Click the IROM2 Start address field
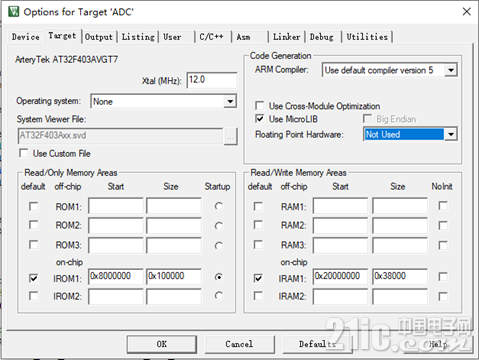The width and height of the screenshot is (479, 360). tap(116, 296)
